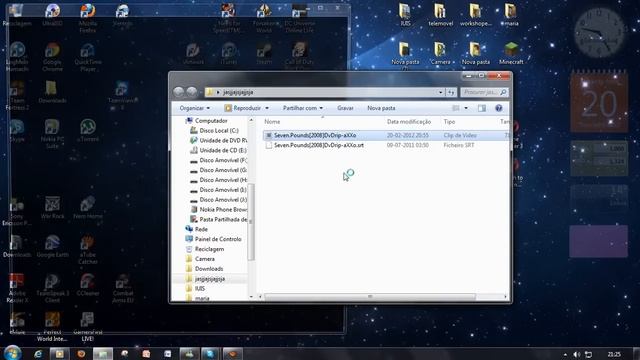Click the analog clock gadget
Viewport: 640px width, 360px height.
[x=599, y=33]
